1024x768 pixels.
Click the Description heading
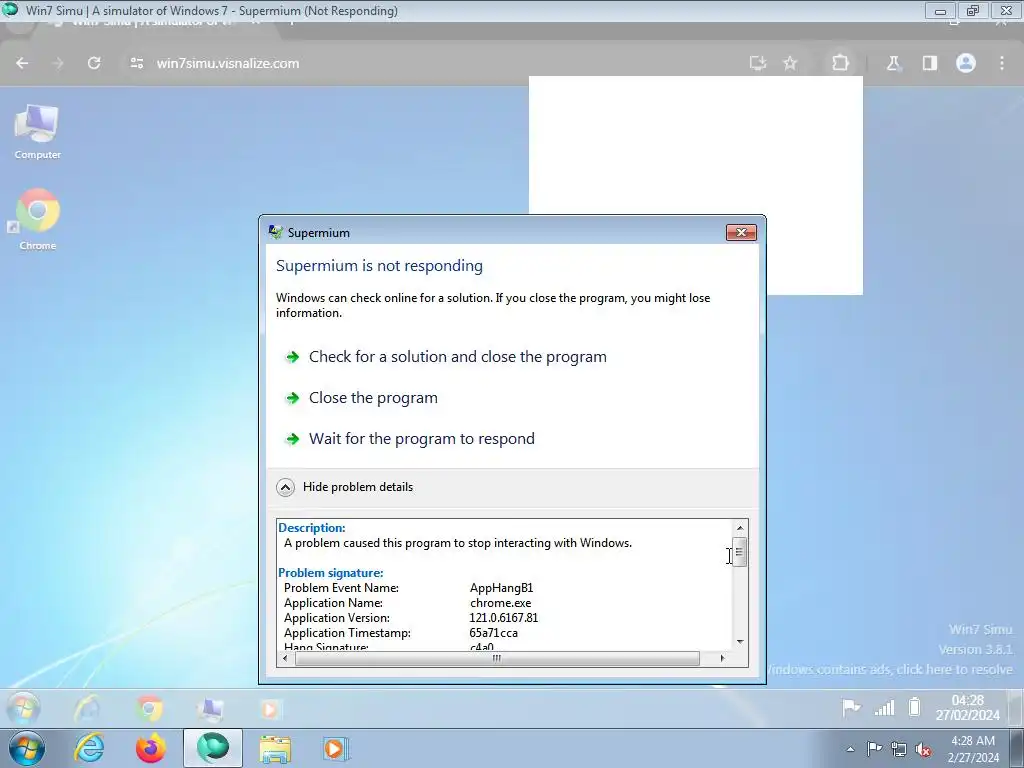[x=312, y=528]
